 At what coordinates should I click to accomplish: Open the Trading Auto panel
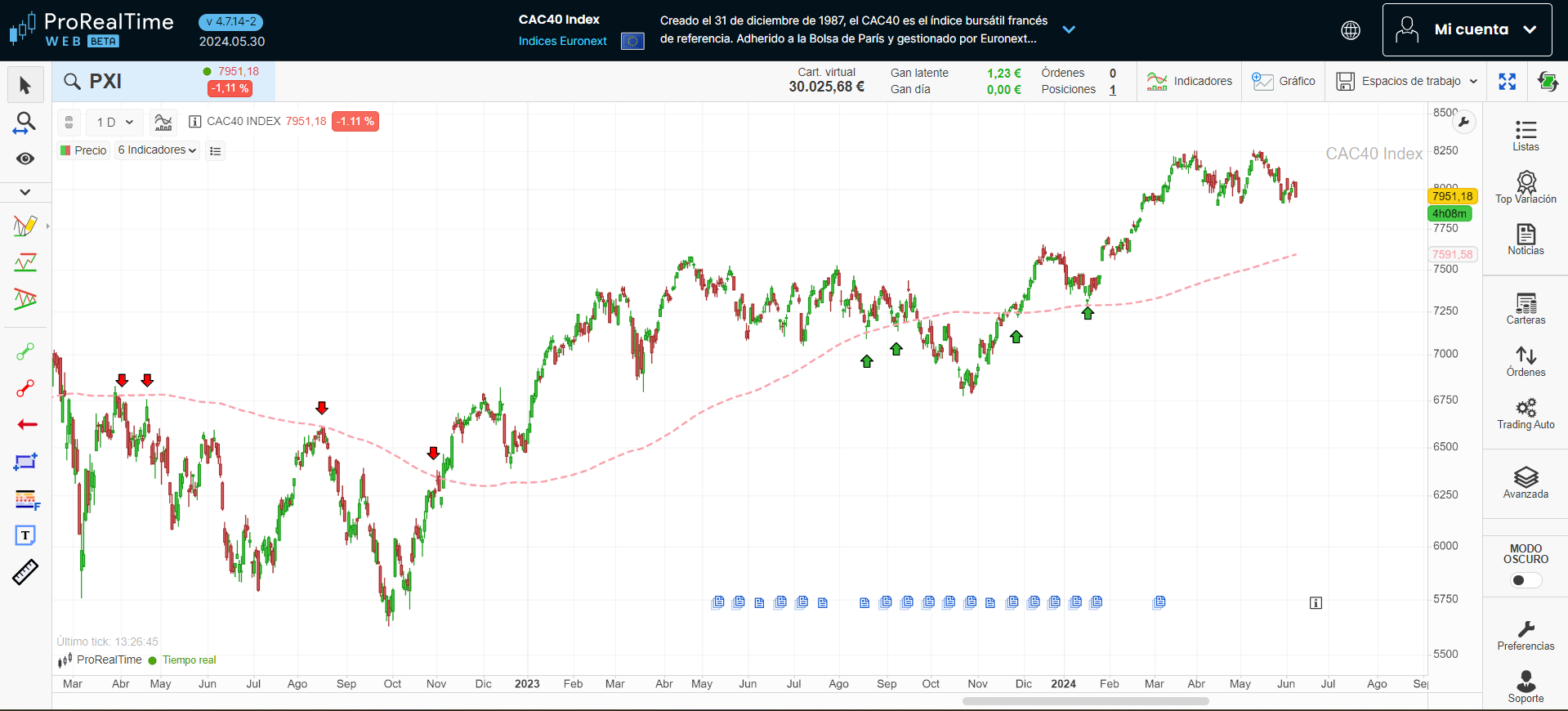pyautogui.click(x=1526, y=414)
